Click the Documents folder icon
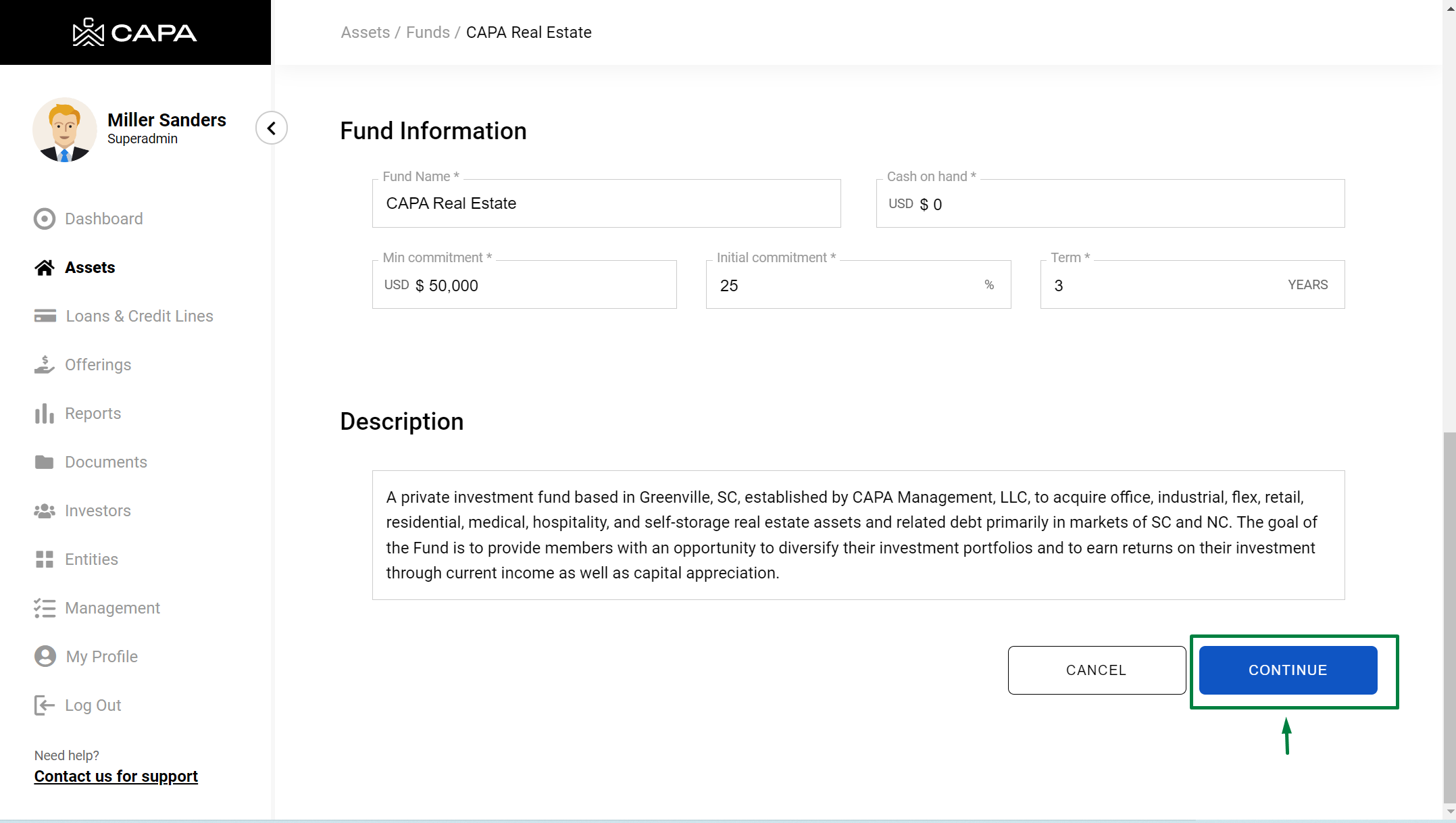The image size is (1456, 823). [45, 462]
